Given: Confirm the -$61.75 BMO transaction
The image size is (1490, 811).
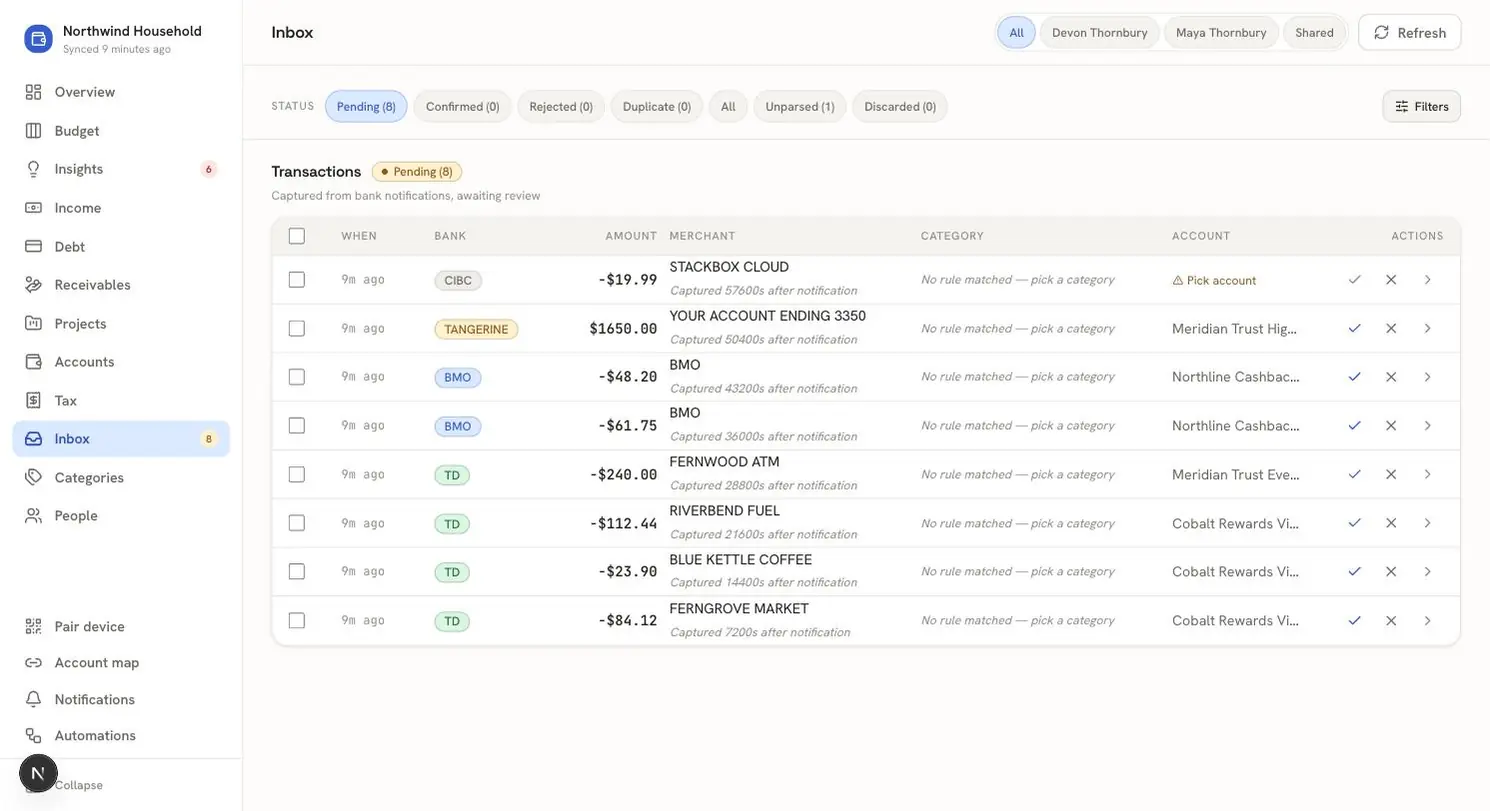Looking at the screenshot, I should 1354,426.
